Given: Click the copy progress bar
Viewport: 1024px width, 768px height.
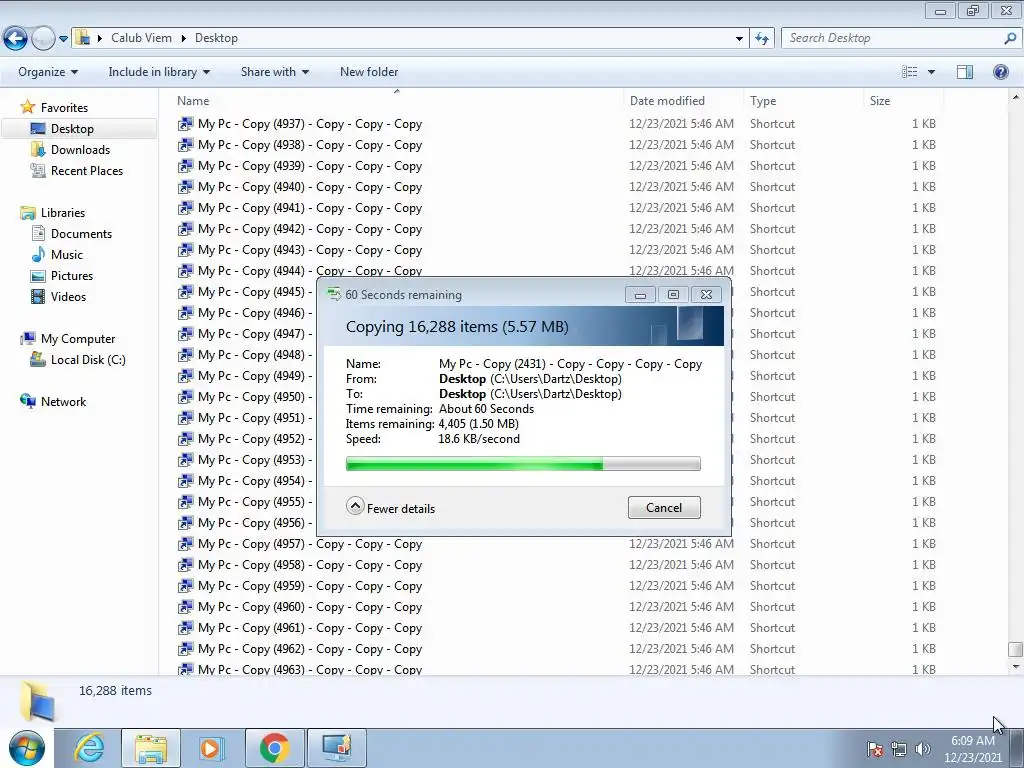Looking at the screenshot, I should [x=523, y=464].
